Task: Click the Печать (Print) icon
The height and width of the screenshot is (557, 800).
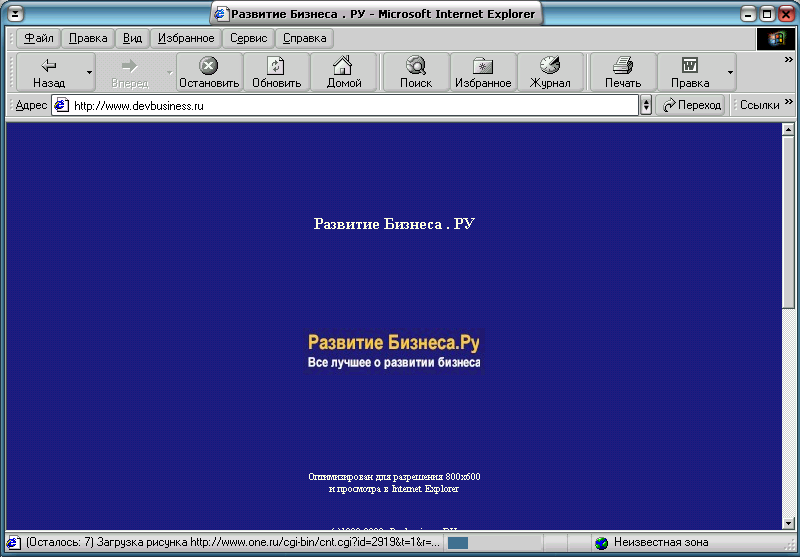Action: [x=622, y=66]
